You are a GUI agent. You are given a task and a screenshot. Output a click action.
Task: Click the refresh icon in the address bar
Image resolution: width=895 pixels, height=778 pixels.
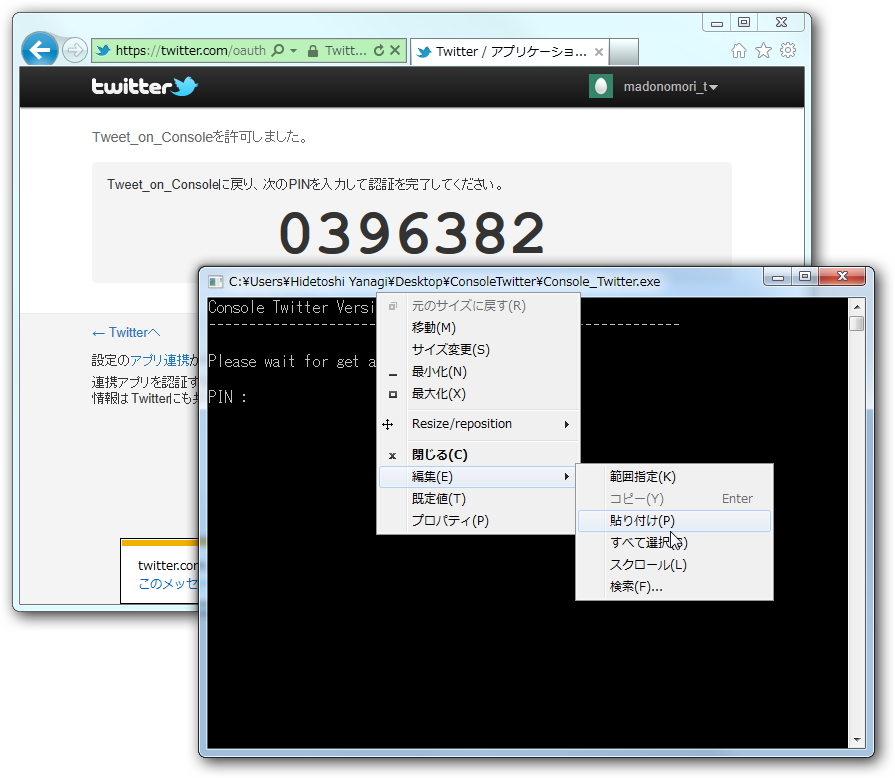tap(378, 48)
